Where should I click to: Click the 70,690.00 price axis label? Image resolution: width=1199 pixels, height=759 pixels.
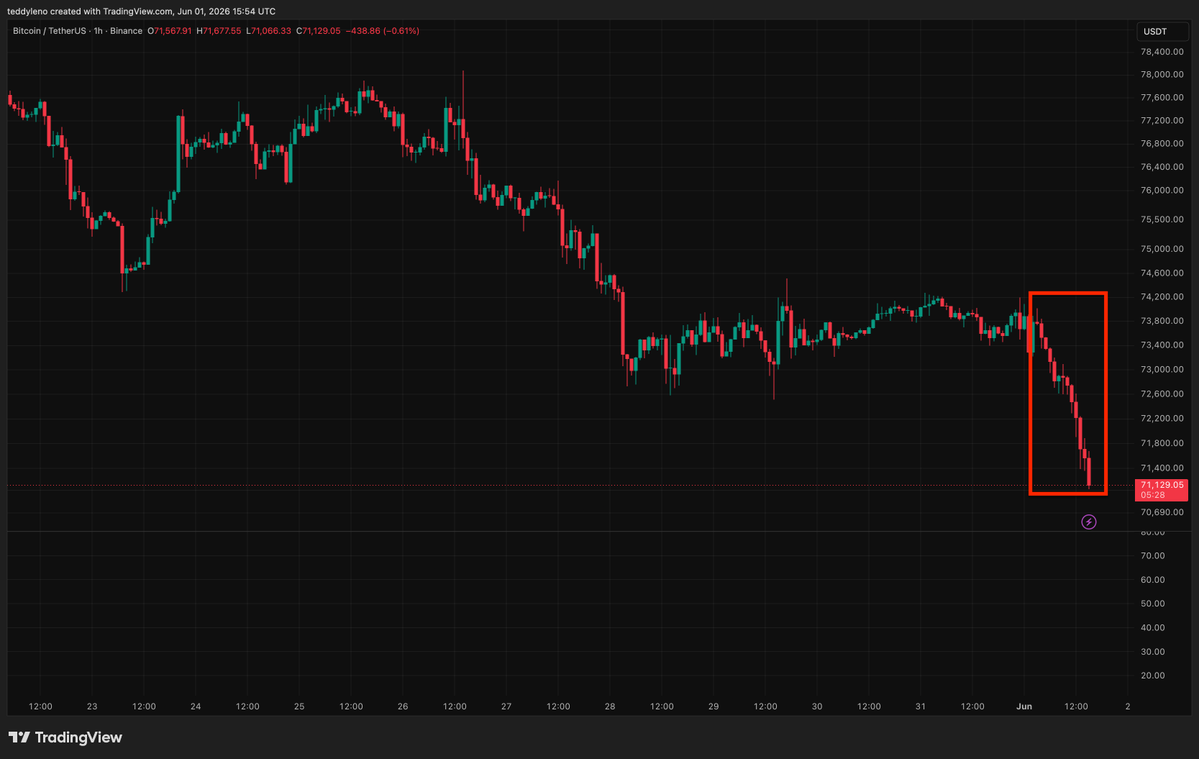coord(1162,513)
